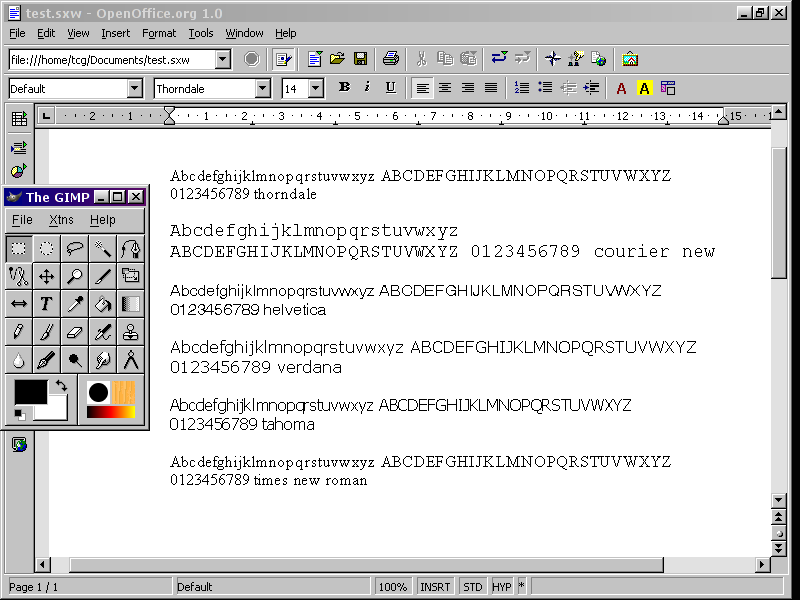The image size is (800, 600).
Task: Choose the Text tool in GIMP
Action: pos(46,305)
